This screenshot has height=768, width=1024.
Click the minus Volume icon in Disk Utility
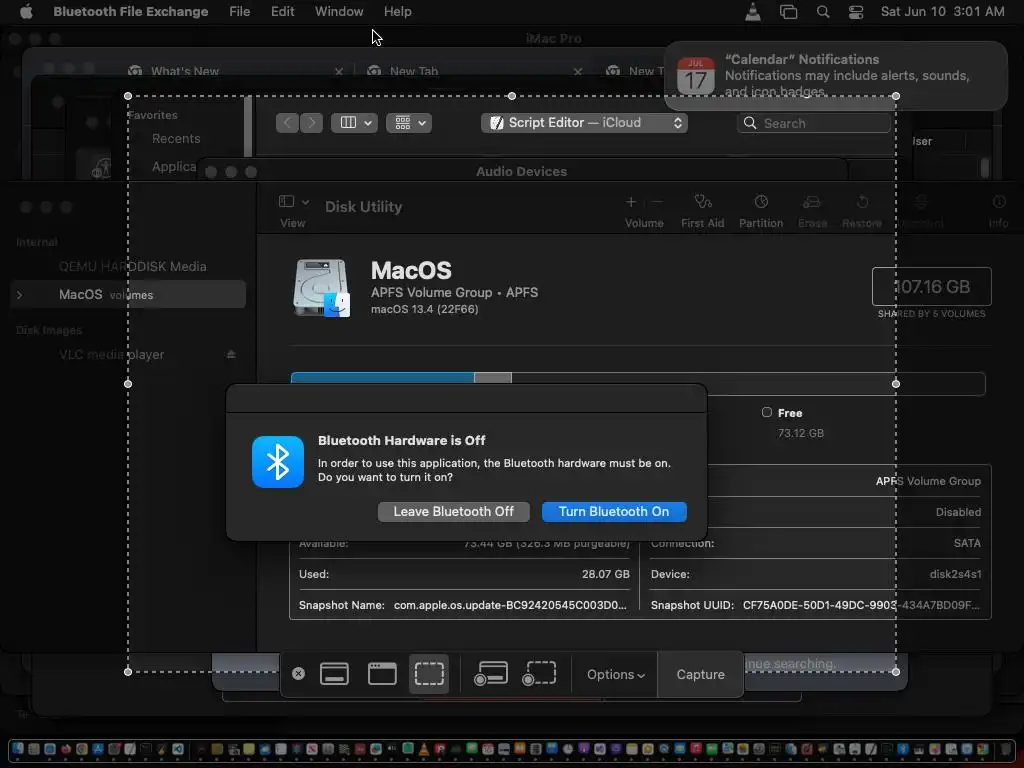point(658,202)
